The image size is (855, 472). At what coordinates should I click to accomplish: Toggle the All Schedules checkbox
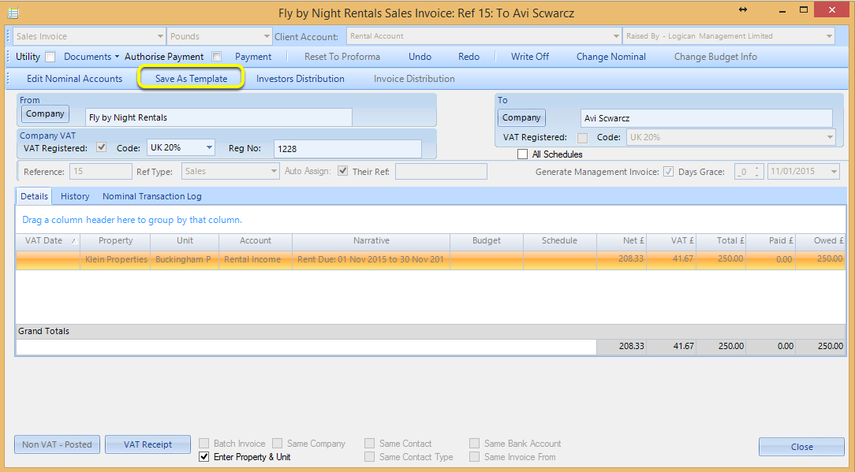click(522, 154)
